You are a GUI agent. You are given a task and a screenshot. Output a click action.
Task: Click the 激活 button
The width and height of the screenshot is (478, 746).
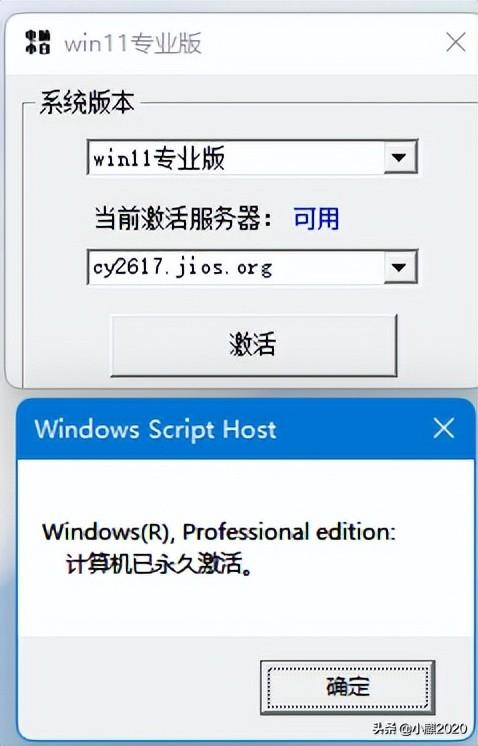[x=254, y=345]
